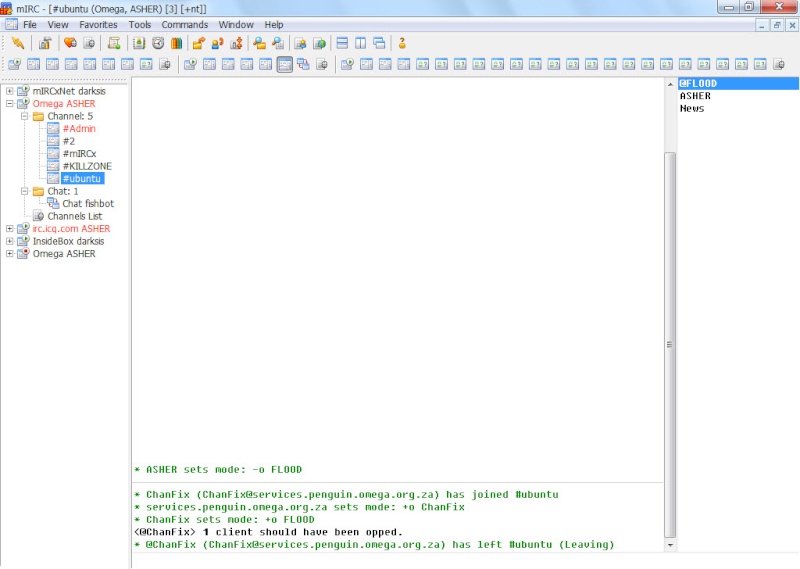Click the DCC Chat person icon
This screenshot has width=800, height=569.
coord(217,43)
